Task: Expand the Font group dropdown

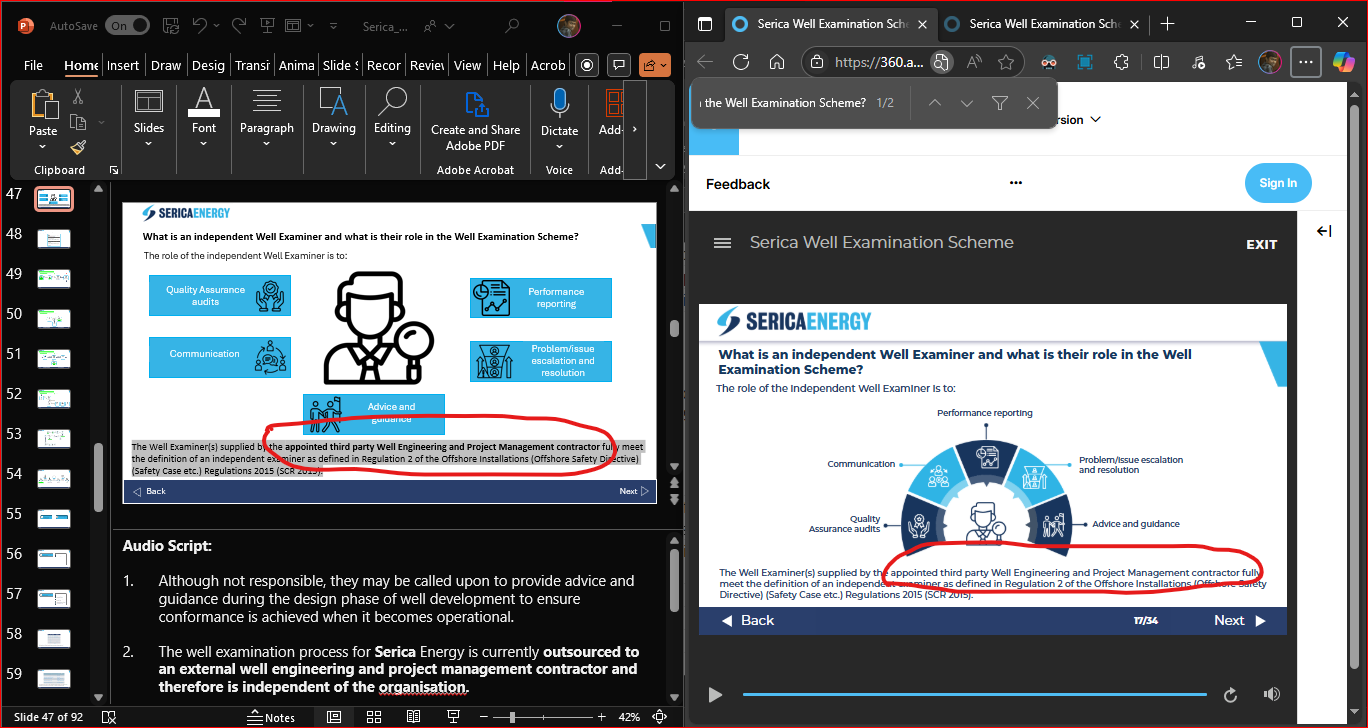Action: click(204, 143)
